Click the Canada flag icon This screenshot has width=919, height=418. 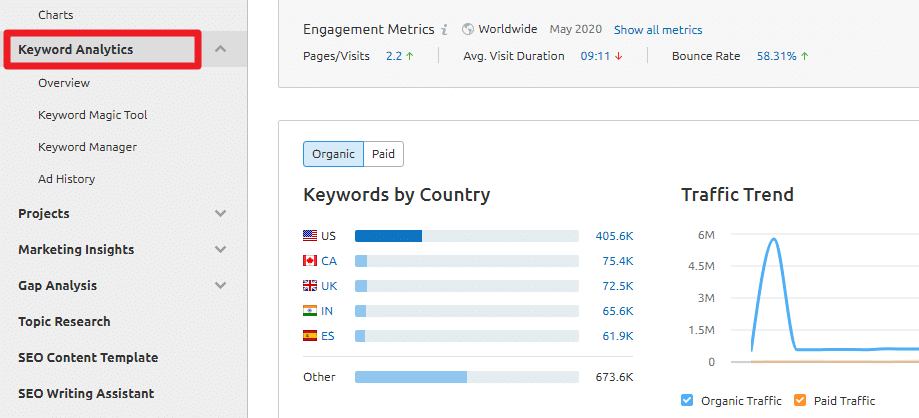point(310,261)
